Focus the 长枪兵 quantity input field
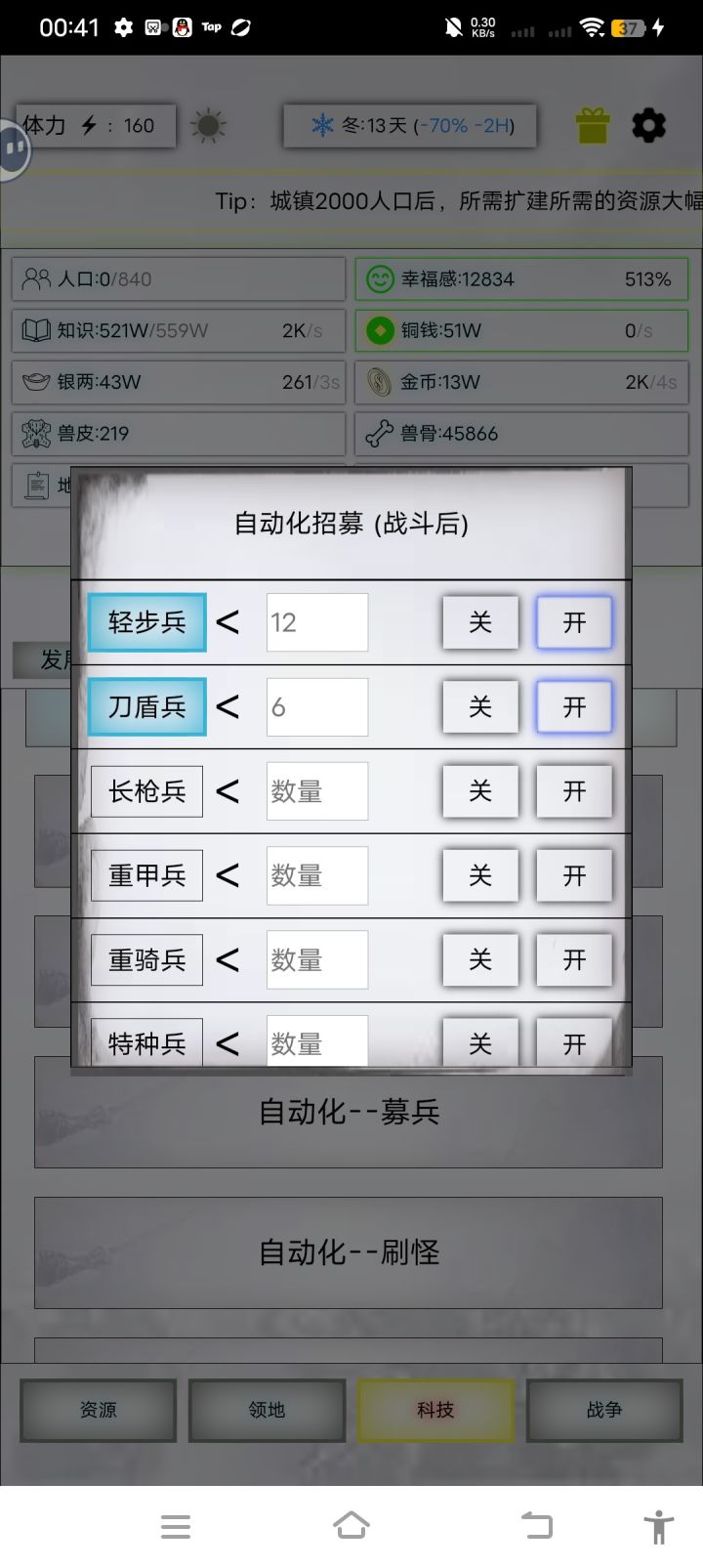 (x=317, y=791)
